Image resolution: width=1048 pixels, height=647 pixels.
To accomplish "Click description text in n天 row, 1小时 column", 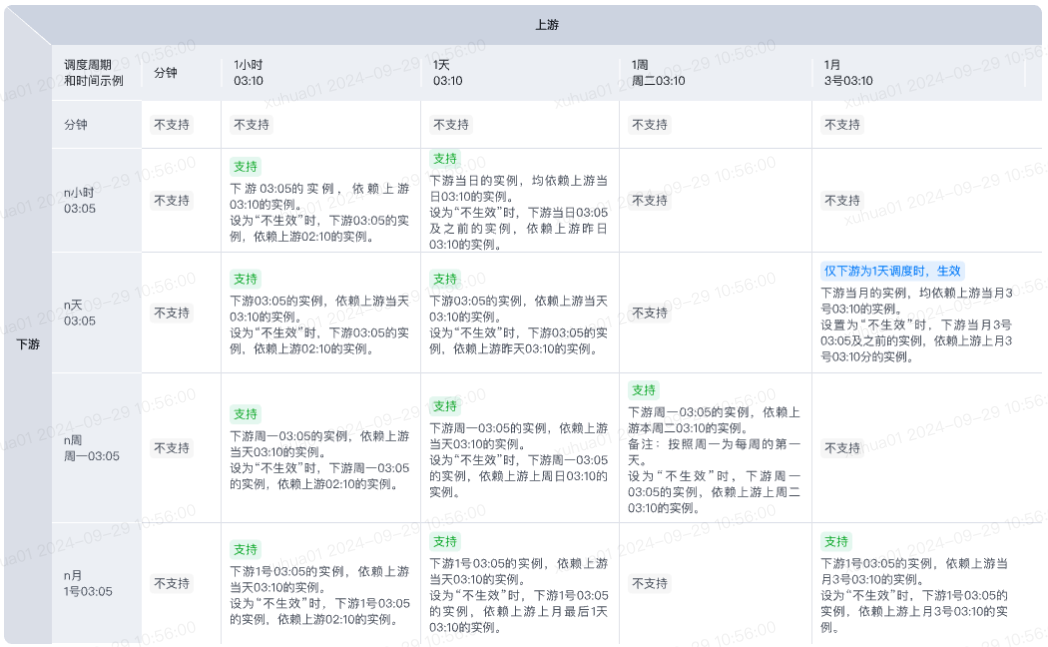I will tap(319, 325).
